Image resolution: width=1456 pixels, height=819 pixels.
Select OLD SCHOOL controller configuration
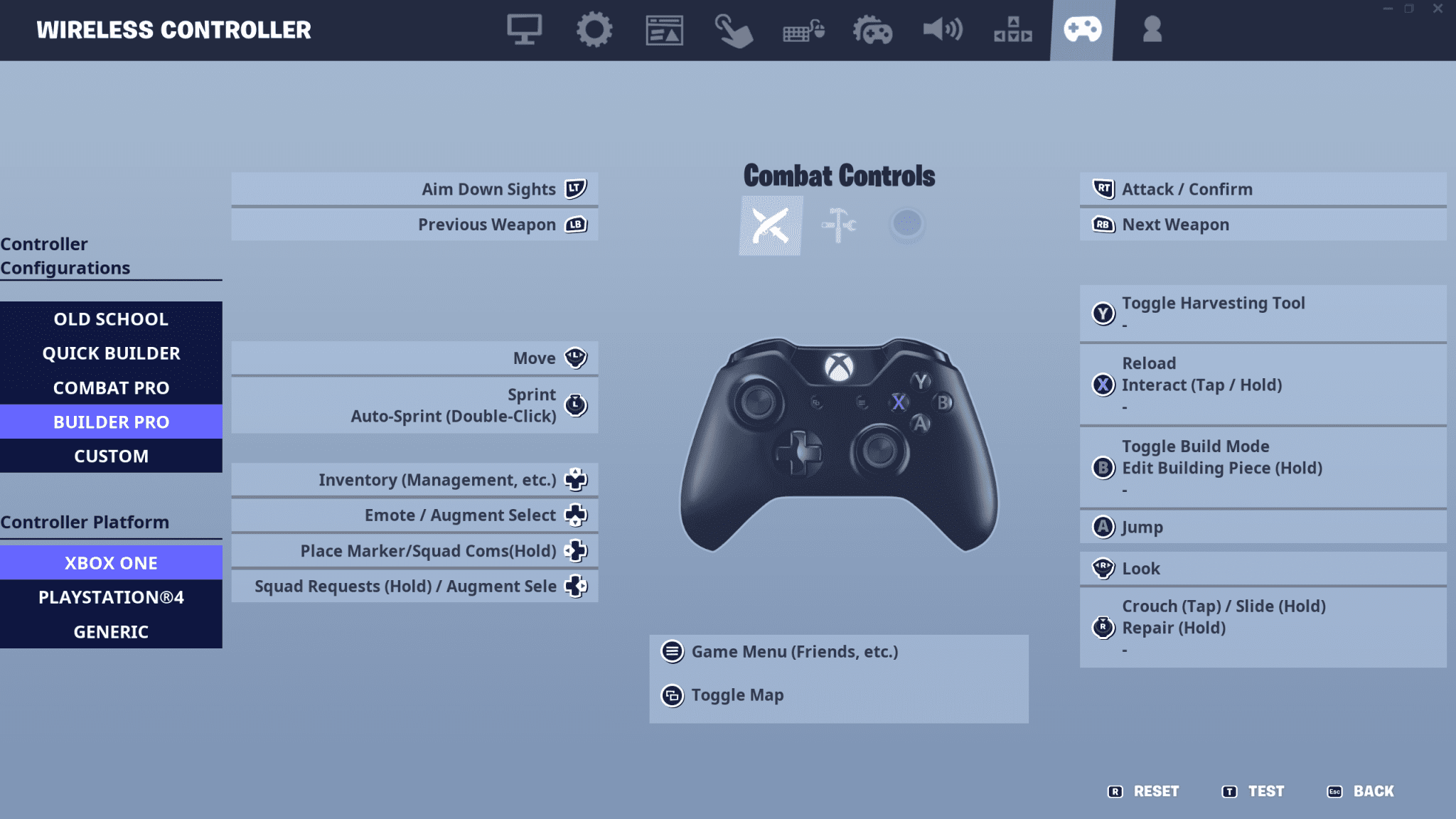[x=110, y=318]
